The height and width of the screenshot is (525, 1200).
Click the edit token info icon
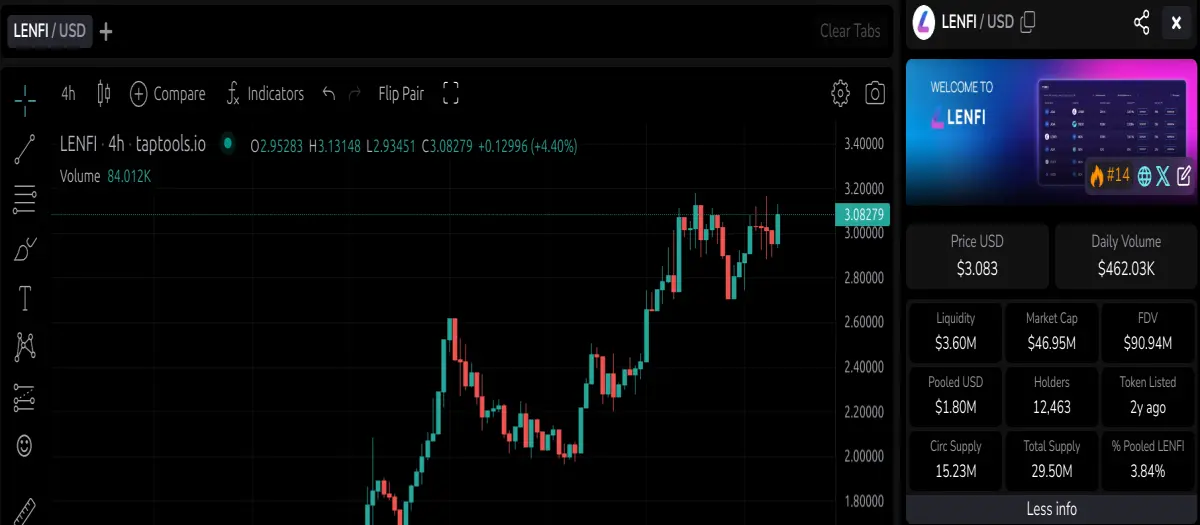coord(1183,176)
